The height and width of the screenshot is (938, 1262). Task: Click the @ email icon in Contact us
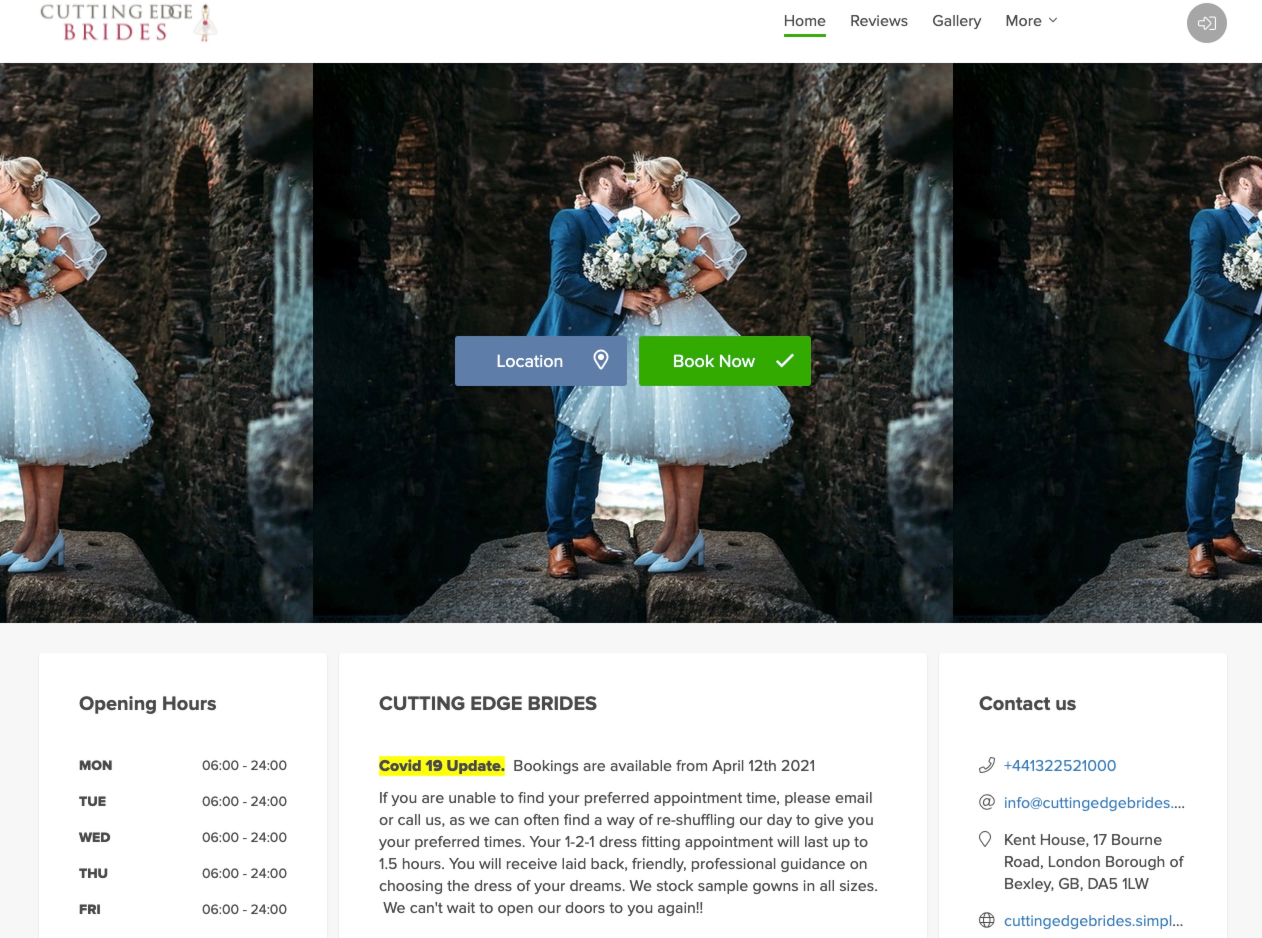(985, 802)
